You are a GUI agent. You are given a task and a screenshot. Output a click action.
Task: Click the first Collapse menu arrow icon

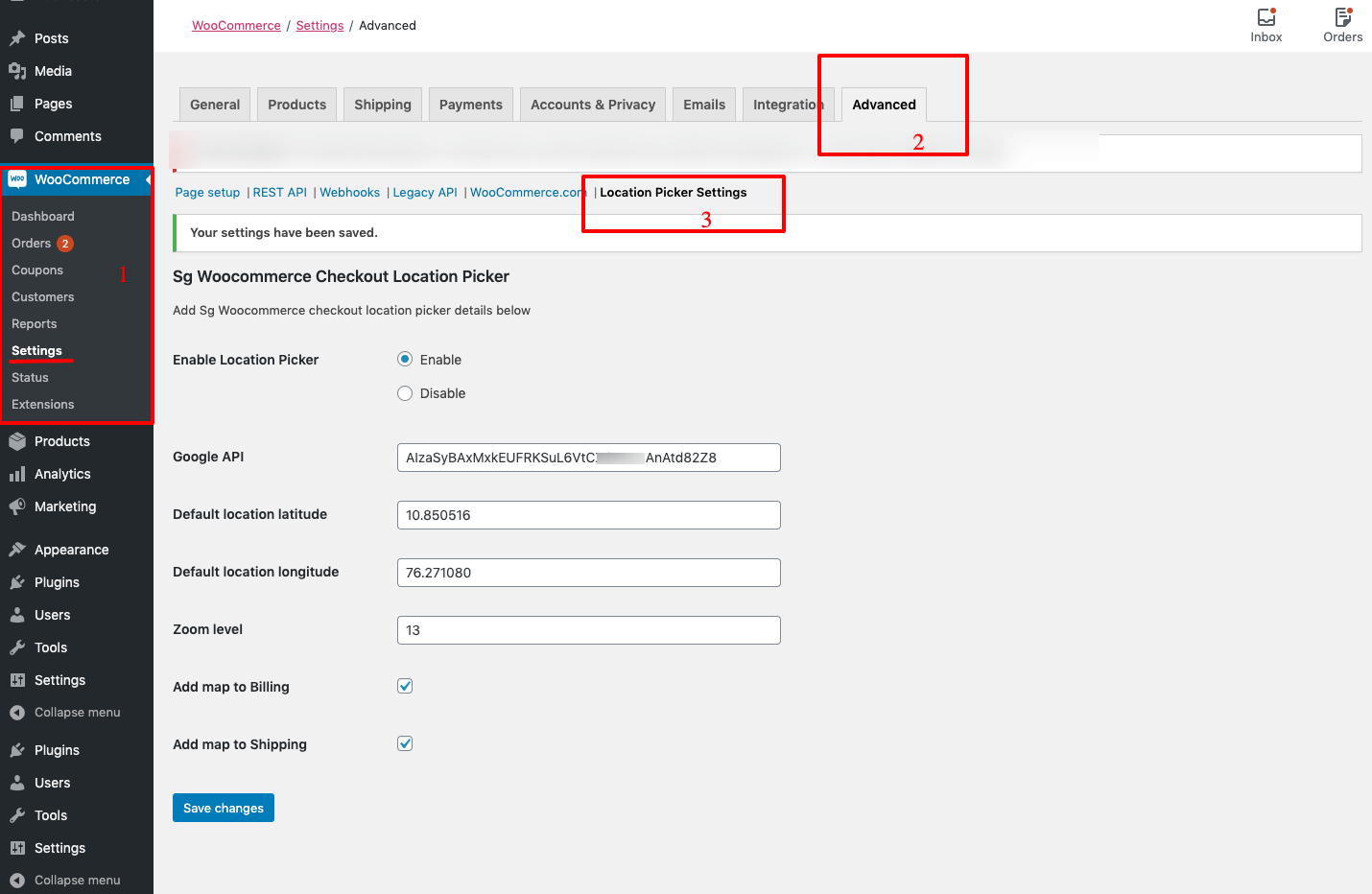[17, 713]
